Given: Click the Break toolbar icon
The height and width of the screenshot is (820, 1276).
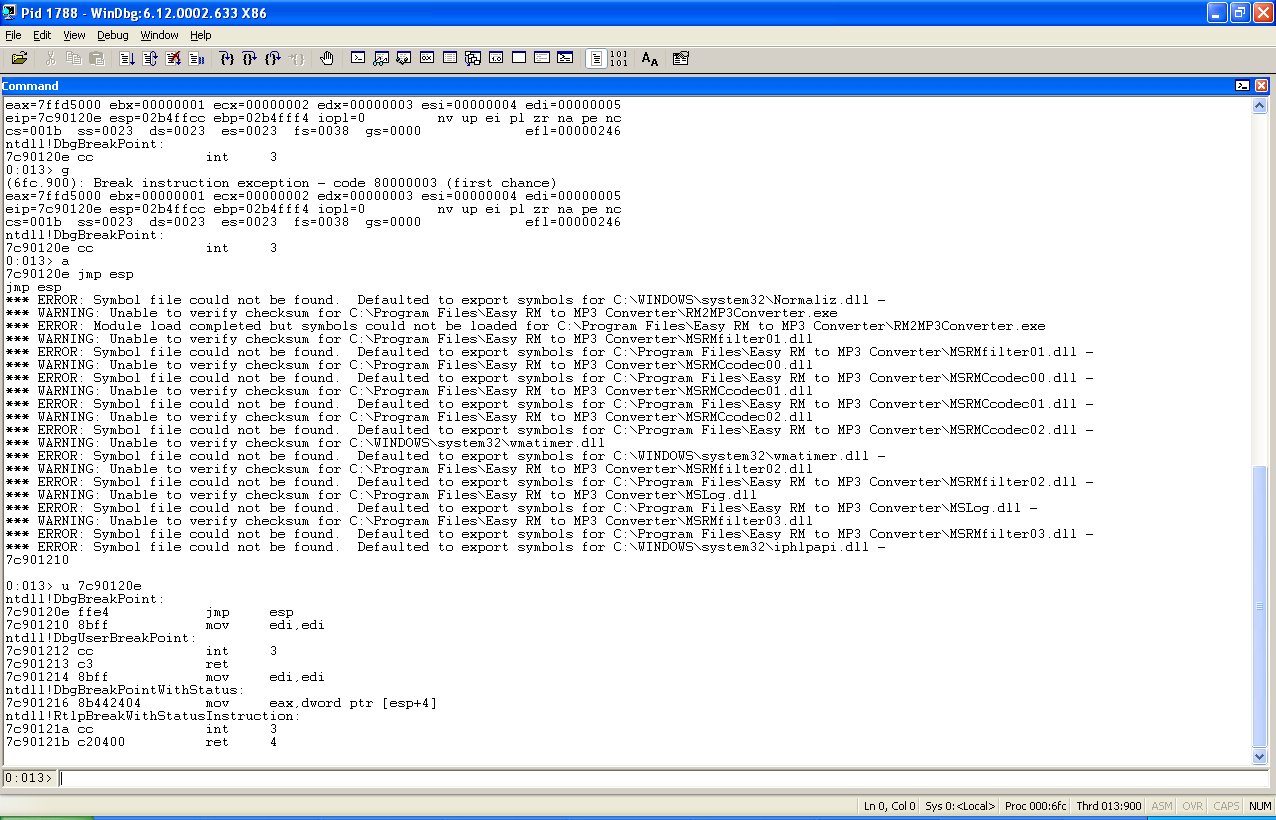Looking at the screenshot, I should tap(197, 59).
